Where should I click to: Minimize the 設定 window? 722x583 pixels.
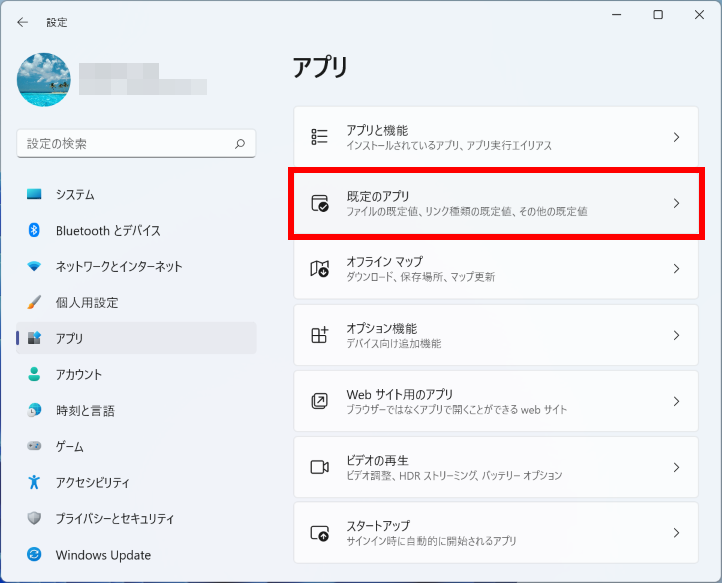point(617,15)
